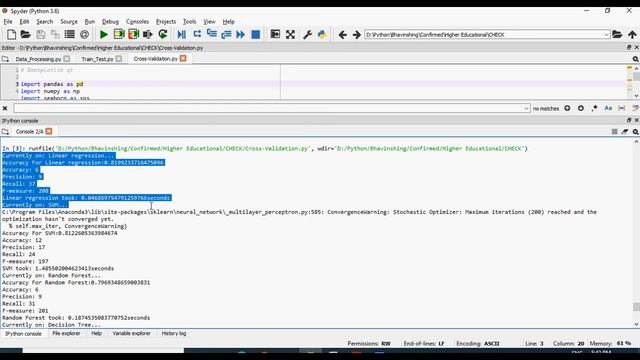Maximize the current pane icon
The image size is (640, 360).
[x=276, y=35]
